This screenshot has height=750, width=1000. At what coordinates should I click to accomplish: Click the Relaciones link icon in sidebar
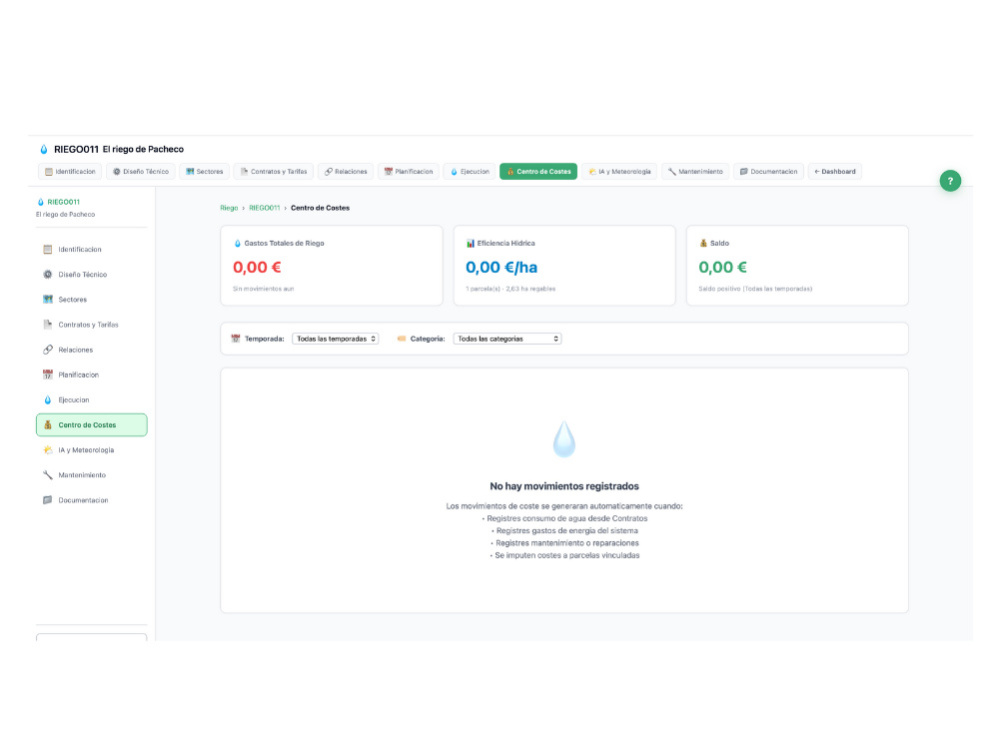48,349
